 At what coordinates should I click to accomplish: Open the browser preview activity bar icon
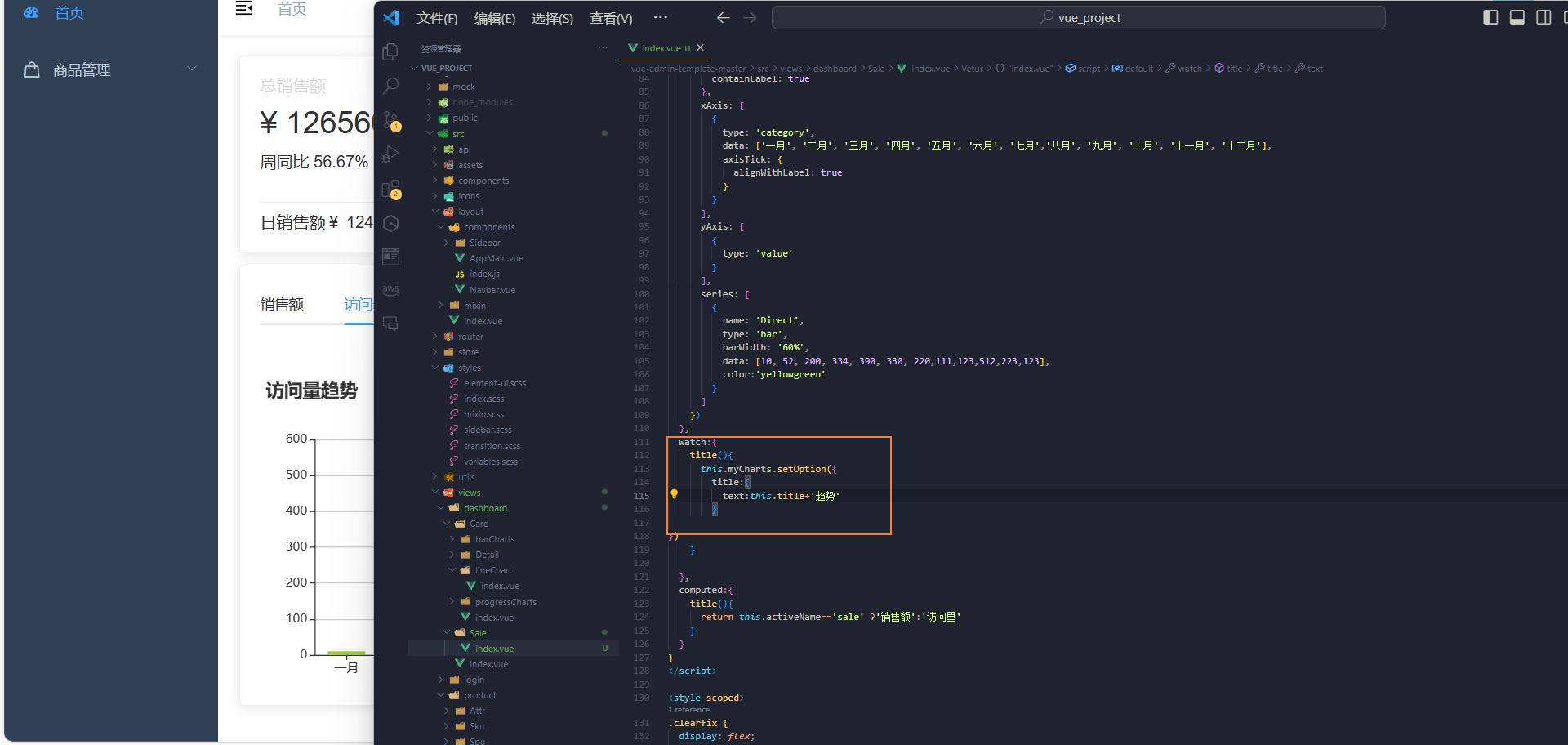click(390, 257)
